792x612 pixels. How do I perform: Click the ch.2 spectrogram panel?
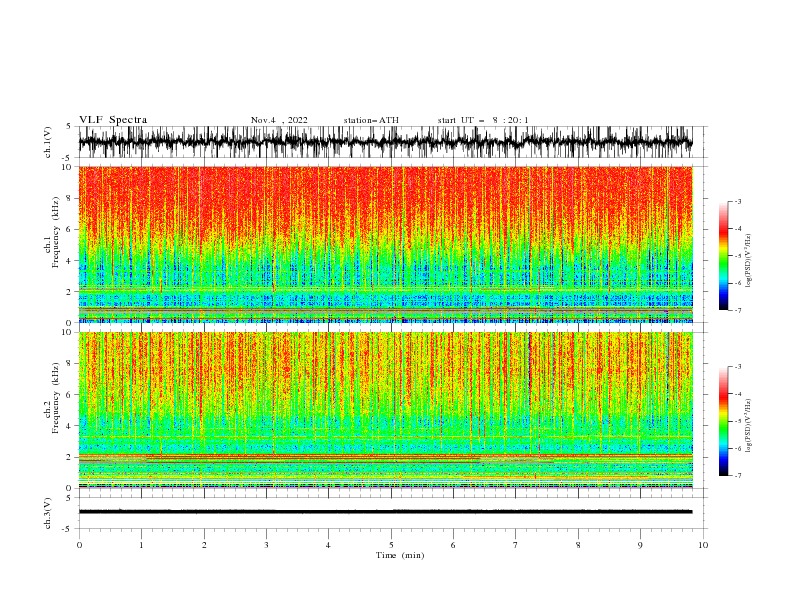(x=385, y=410)
